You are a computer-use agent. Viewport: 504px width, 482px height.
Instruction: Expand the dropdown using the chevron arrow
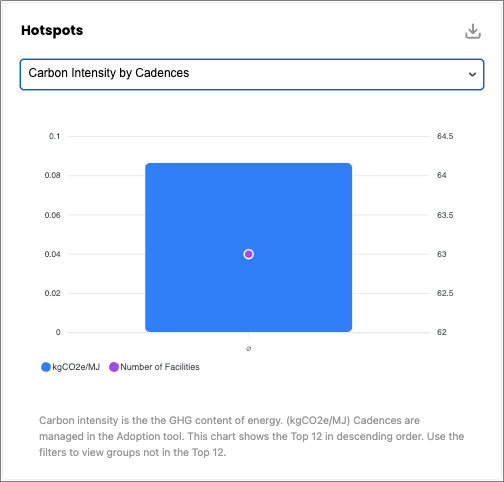coord(472,74)
